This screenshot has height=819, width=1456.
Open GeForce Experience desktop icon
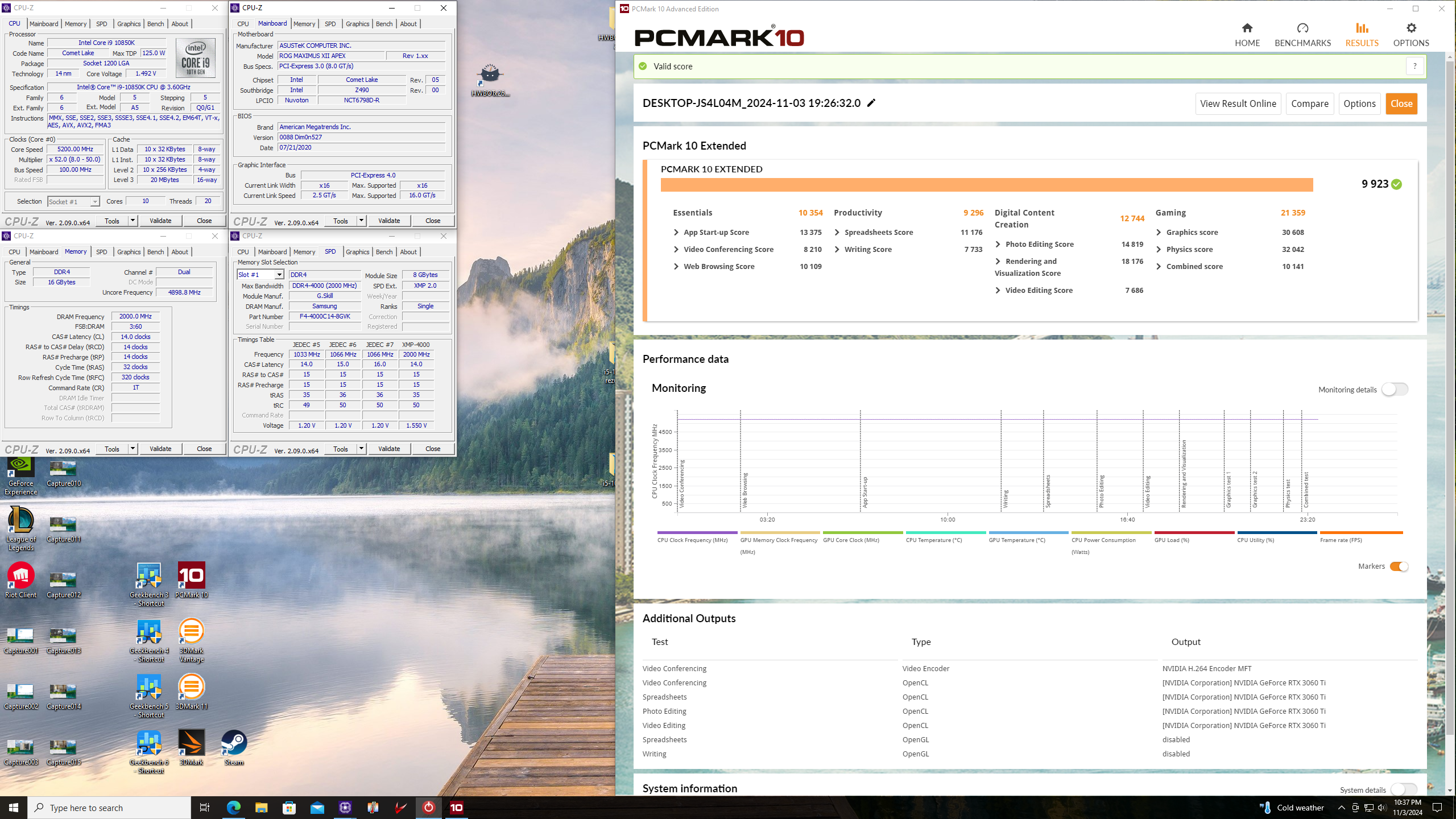click(21, 477)
